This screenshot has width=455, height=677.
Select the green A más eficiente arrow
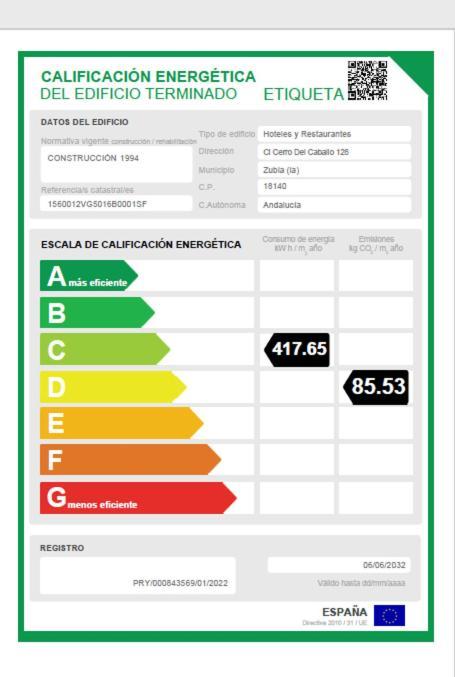click(89, 275)
